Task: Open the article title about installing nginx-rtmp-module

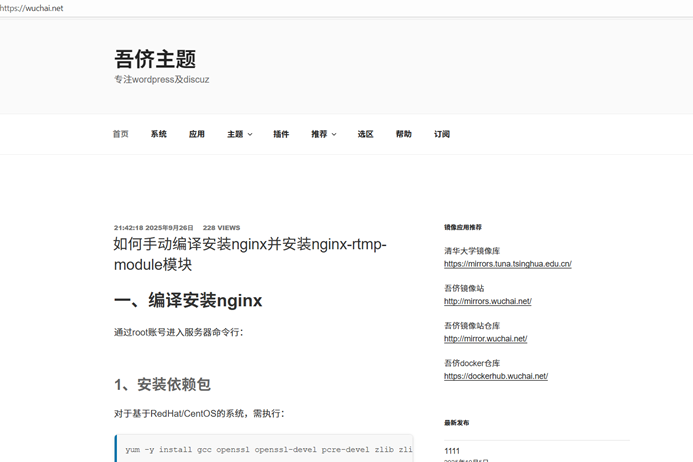Action: (249, 254)
